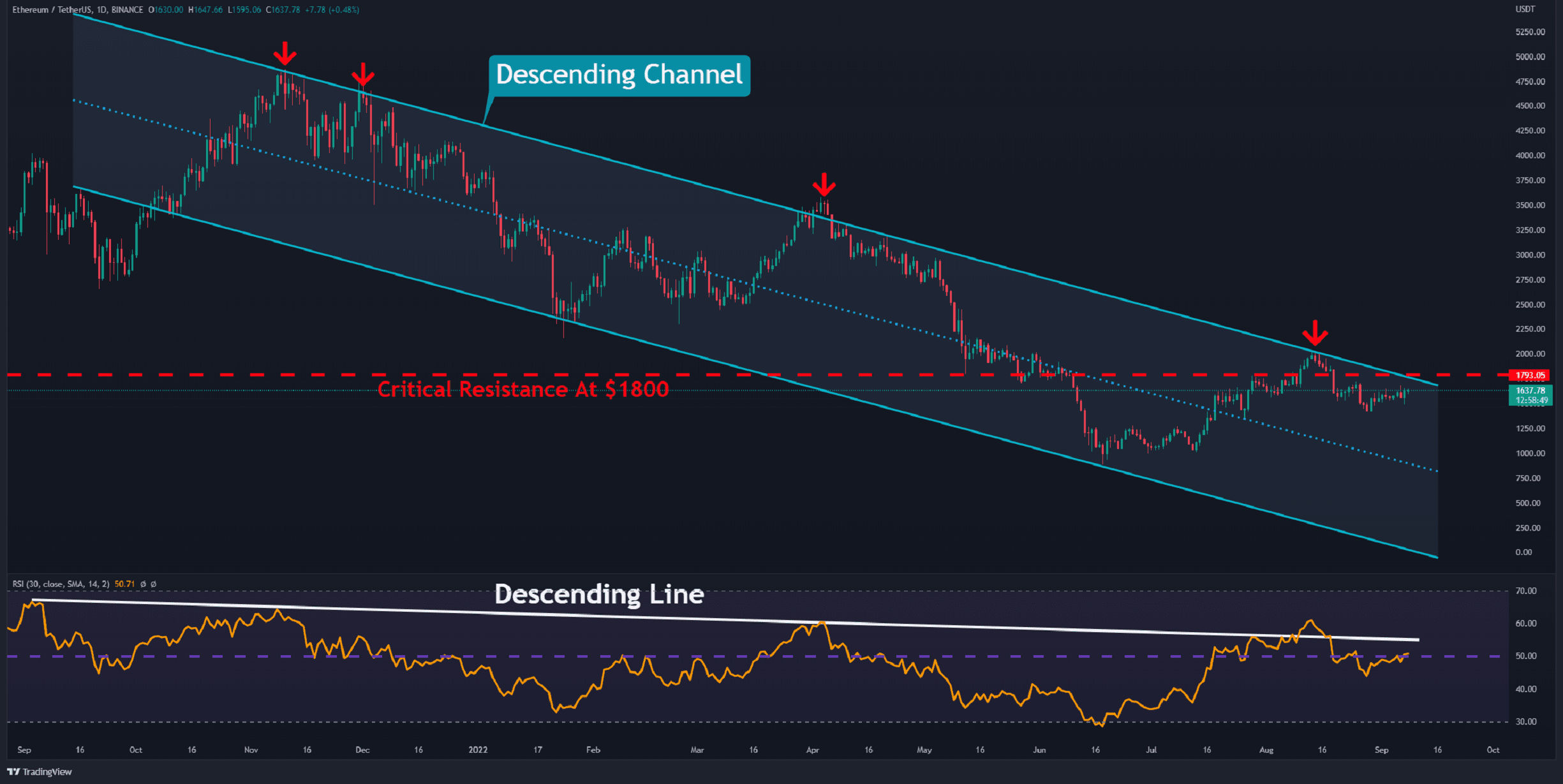Click the Nov date axis label
Screen dimensions: 1563x784
[251, 750]
